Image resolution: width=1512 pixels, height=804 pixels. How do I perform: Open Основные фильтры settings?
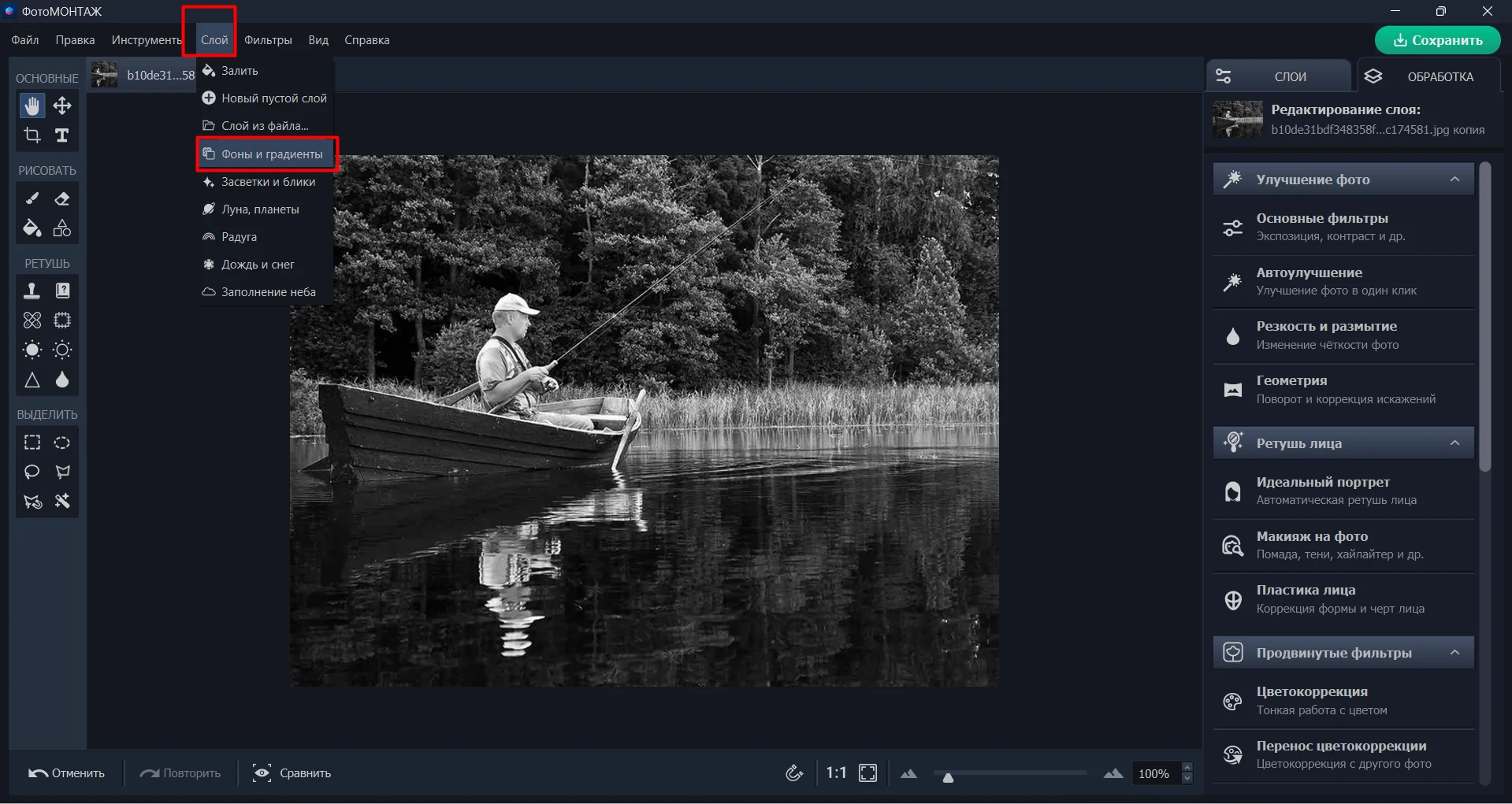[x=1343, y=228]
